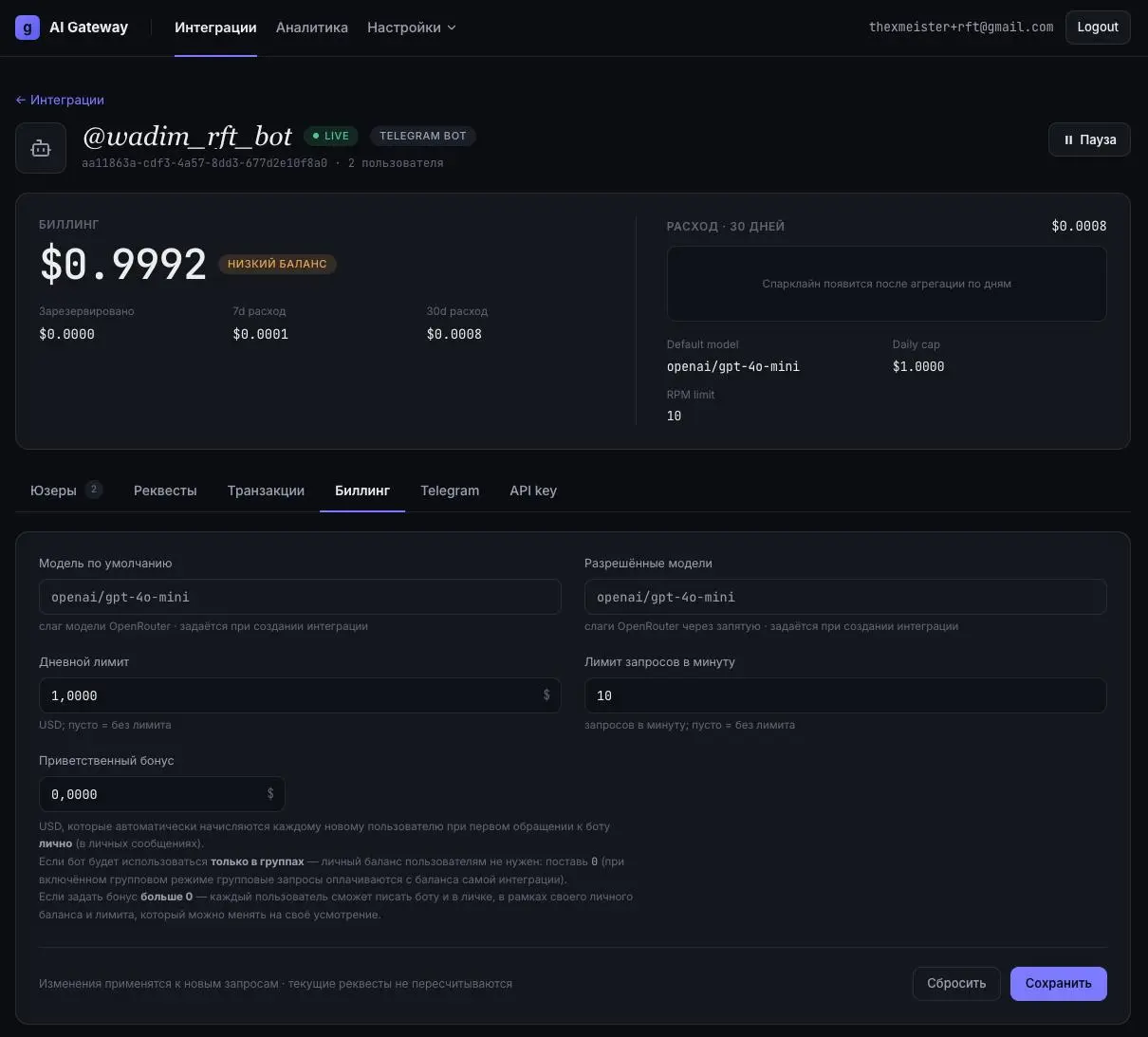Focus the Лимит запросов в минуту field
The width and height of the screenshot is (1148, 1037).
pos(845,695)
